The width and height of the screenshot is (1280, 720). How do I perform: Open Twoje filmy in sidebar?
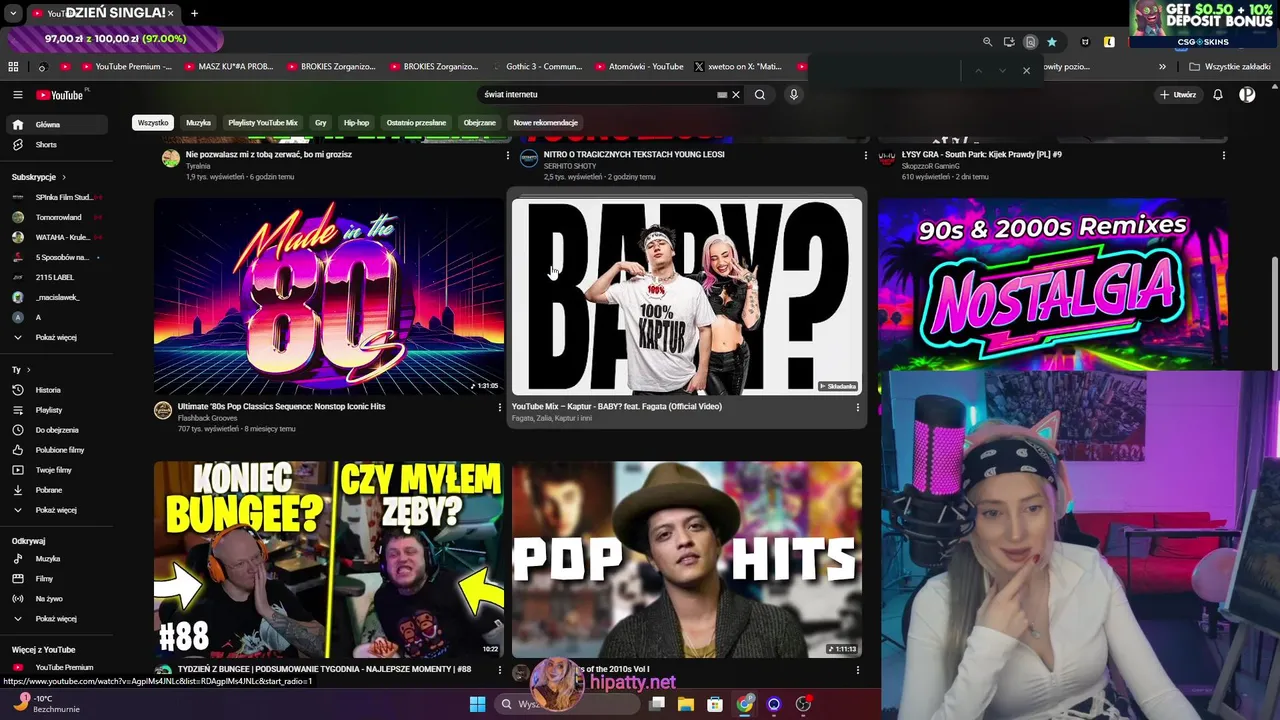(57, 470)
